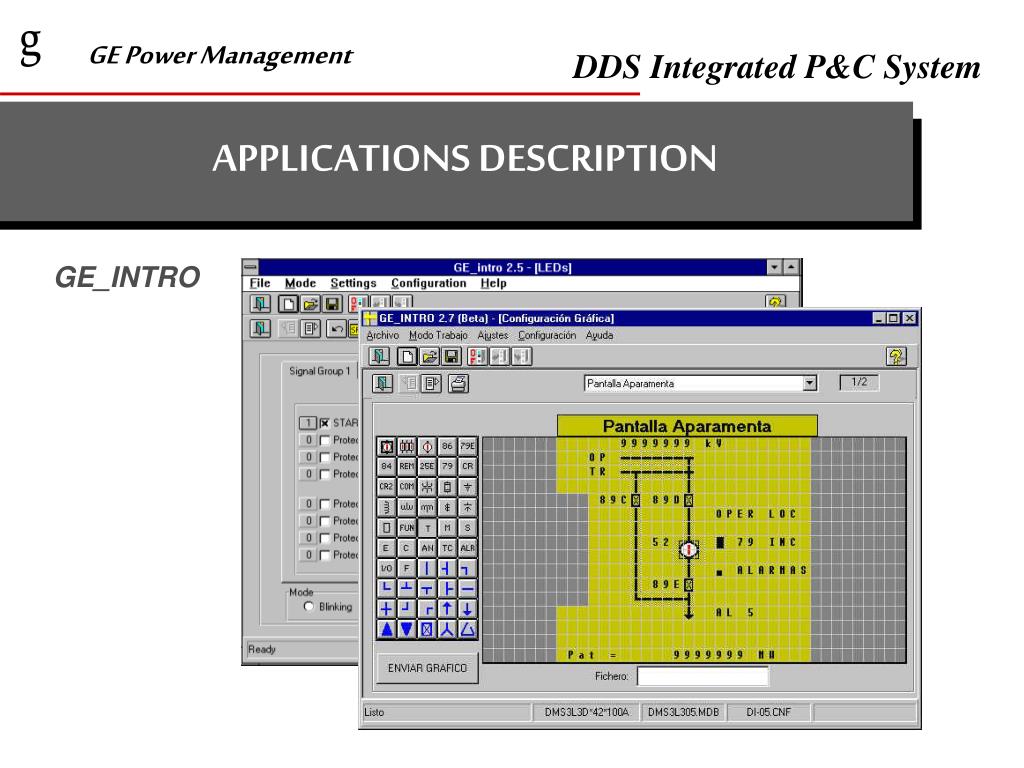The width and height of the screenshot is (1024, 768).
Task: Click the CR palette tile
Action: [468, 466]
